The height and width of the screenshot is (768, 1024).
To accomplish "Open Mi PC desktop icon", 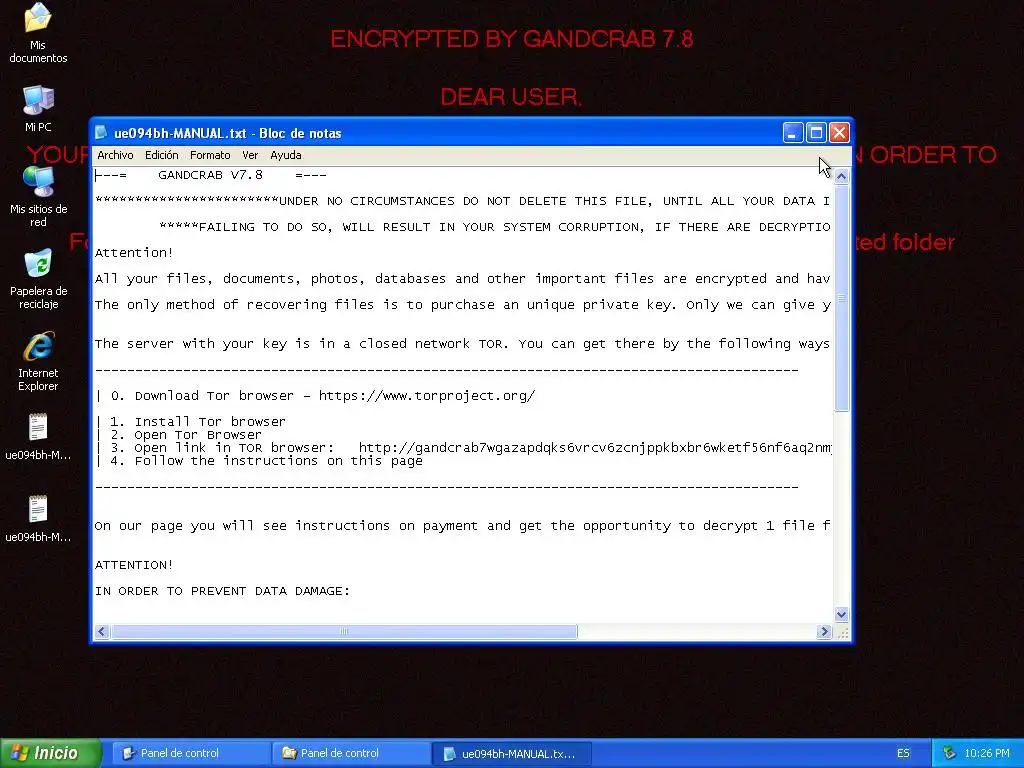I will click(x=38, y=108).
